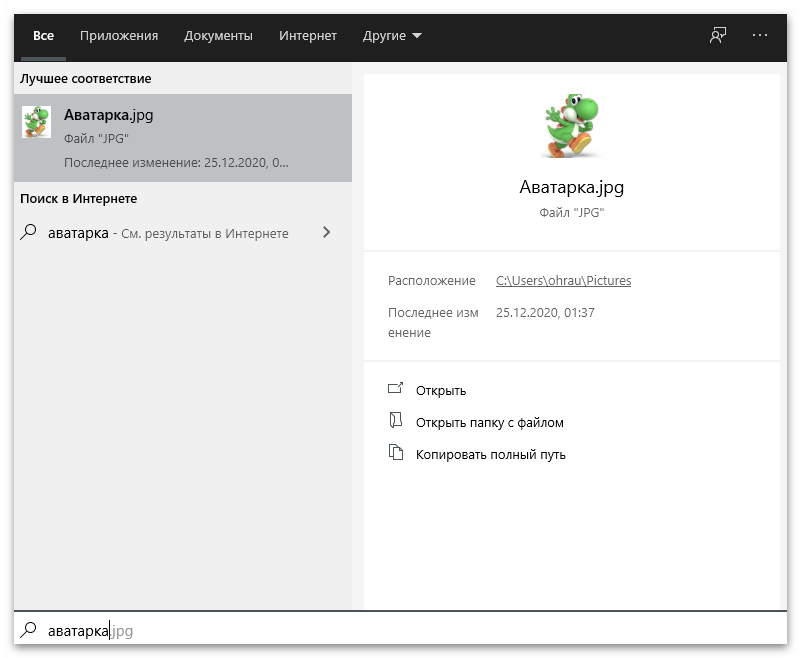Click the small Yoshi icon of the best match
Screen dimensions: 801x658
pyautogui.click(x=36, y=122)
